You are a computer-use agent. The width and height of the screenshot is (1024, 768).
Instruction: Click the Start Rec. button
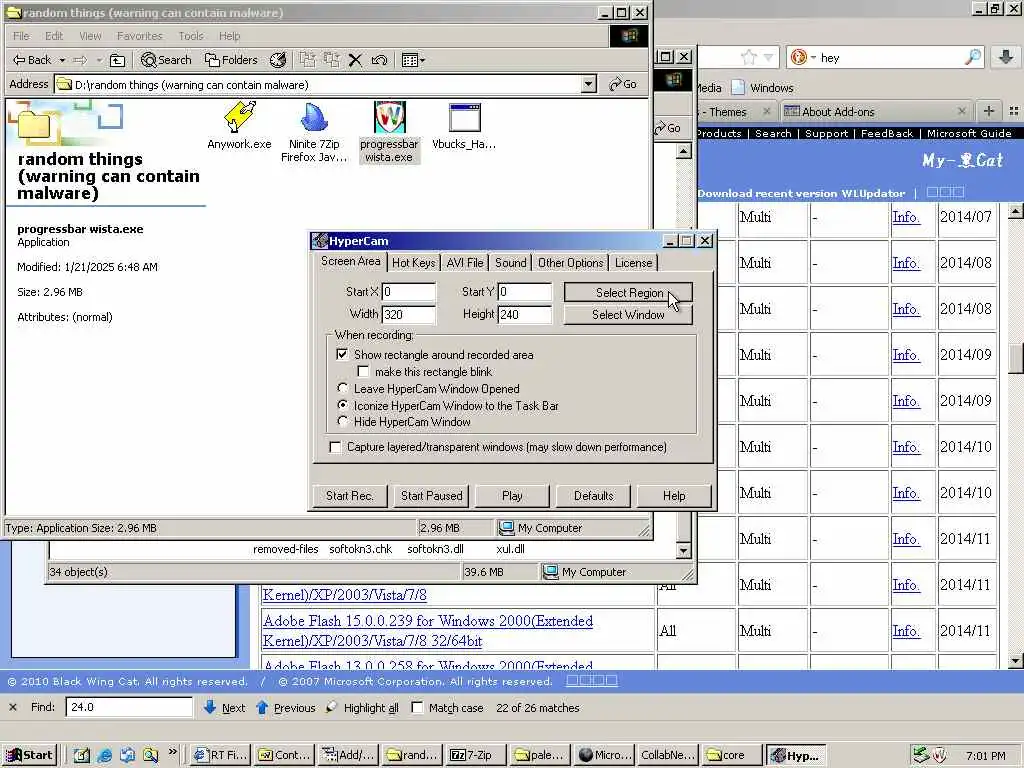coord(349,496)
